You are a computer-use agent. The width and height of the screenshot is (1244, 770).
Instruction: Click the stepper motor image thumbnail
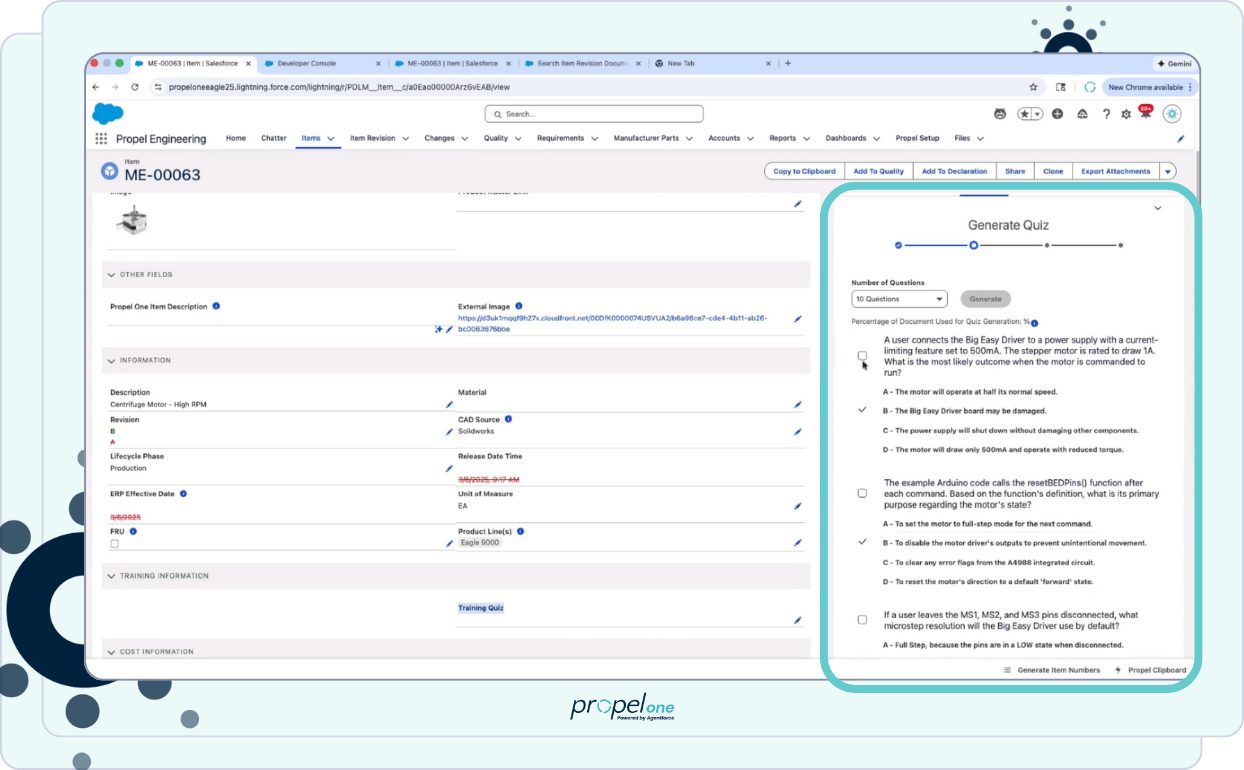131,221
